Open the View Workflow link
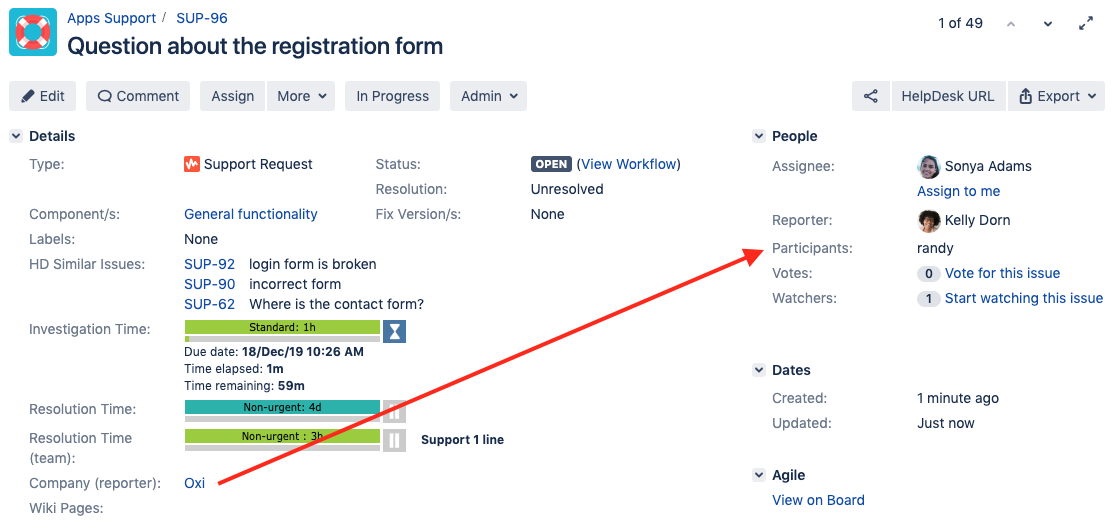 coord(629,164)
